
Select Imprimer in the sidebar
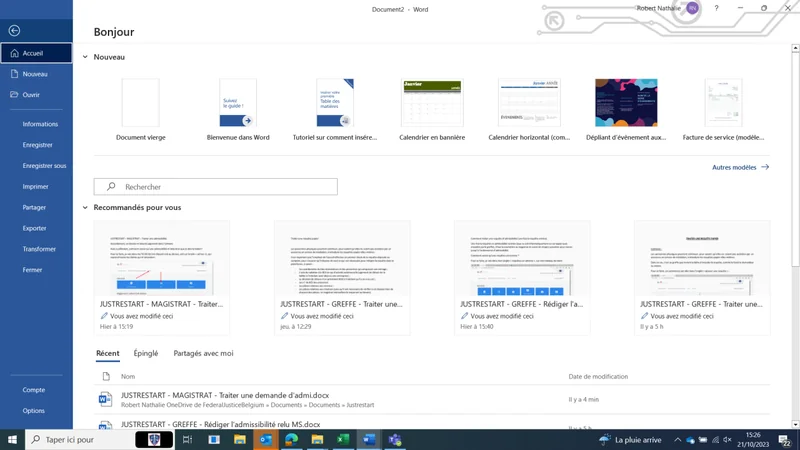point(36,187)
